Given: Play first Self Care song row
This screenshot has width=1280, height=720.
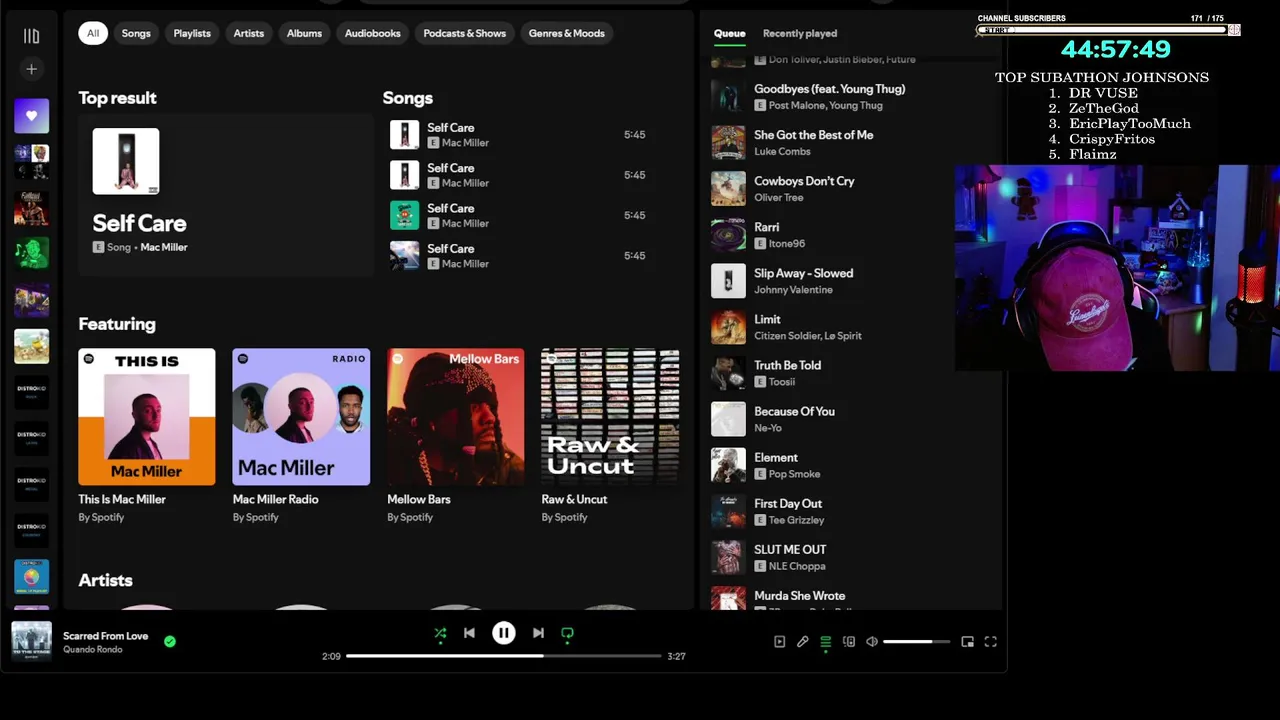Looking at the screenshot, I should pyautogui.click(x=520, y=135).
